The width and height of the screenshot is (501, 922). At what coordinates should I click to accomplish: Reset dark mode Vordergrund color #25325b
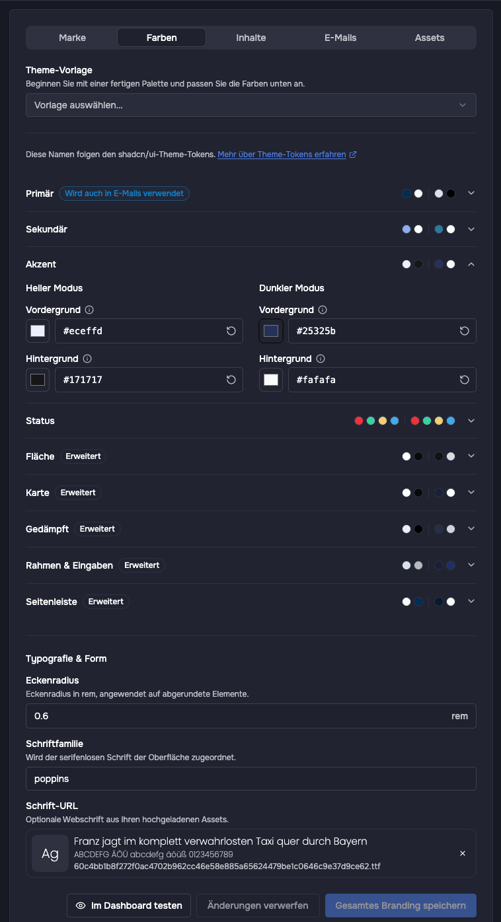tap(465, 331)
